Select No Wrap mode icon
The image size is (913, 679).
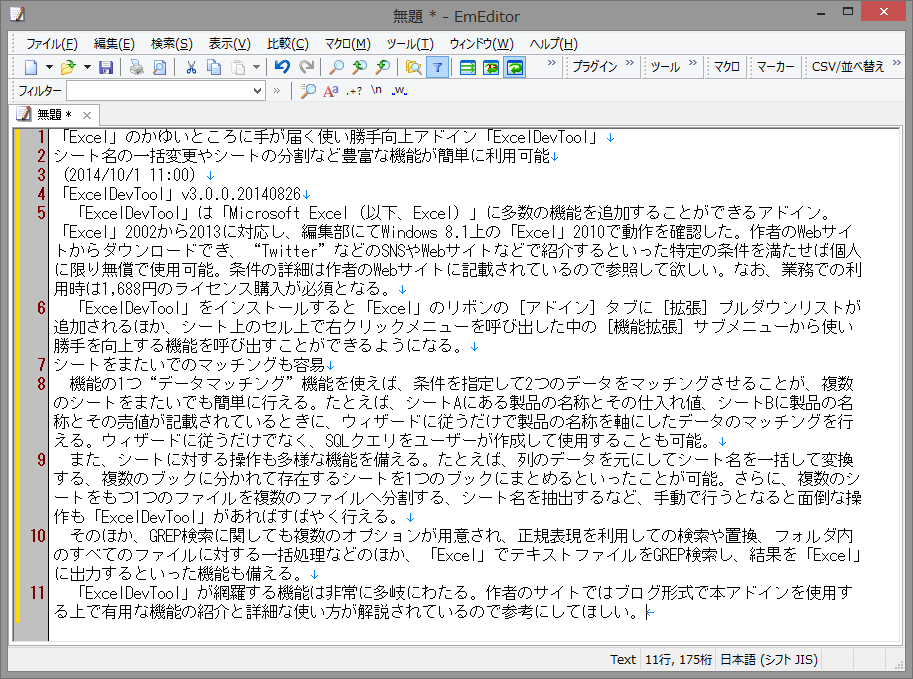tap(468, 68)
